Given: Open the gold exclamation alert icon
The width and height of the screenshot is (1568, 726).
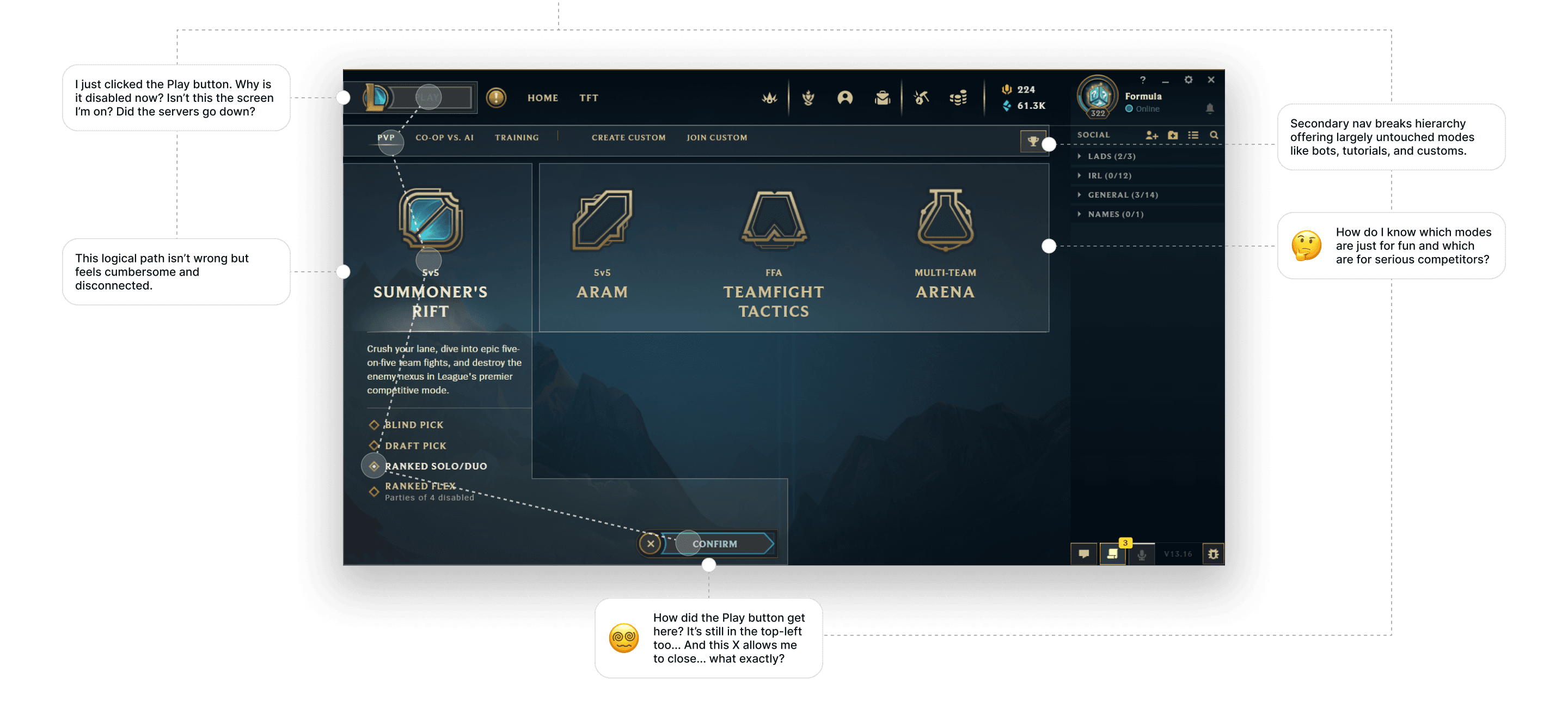Looking at the screenshot, I should [x=496, y=97].
